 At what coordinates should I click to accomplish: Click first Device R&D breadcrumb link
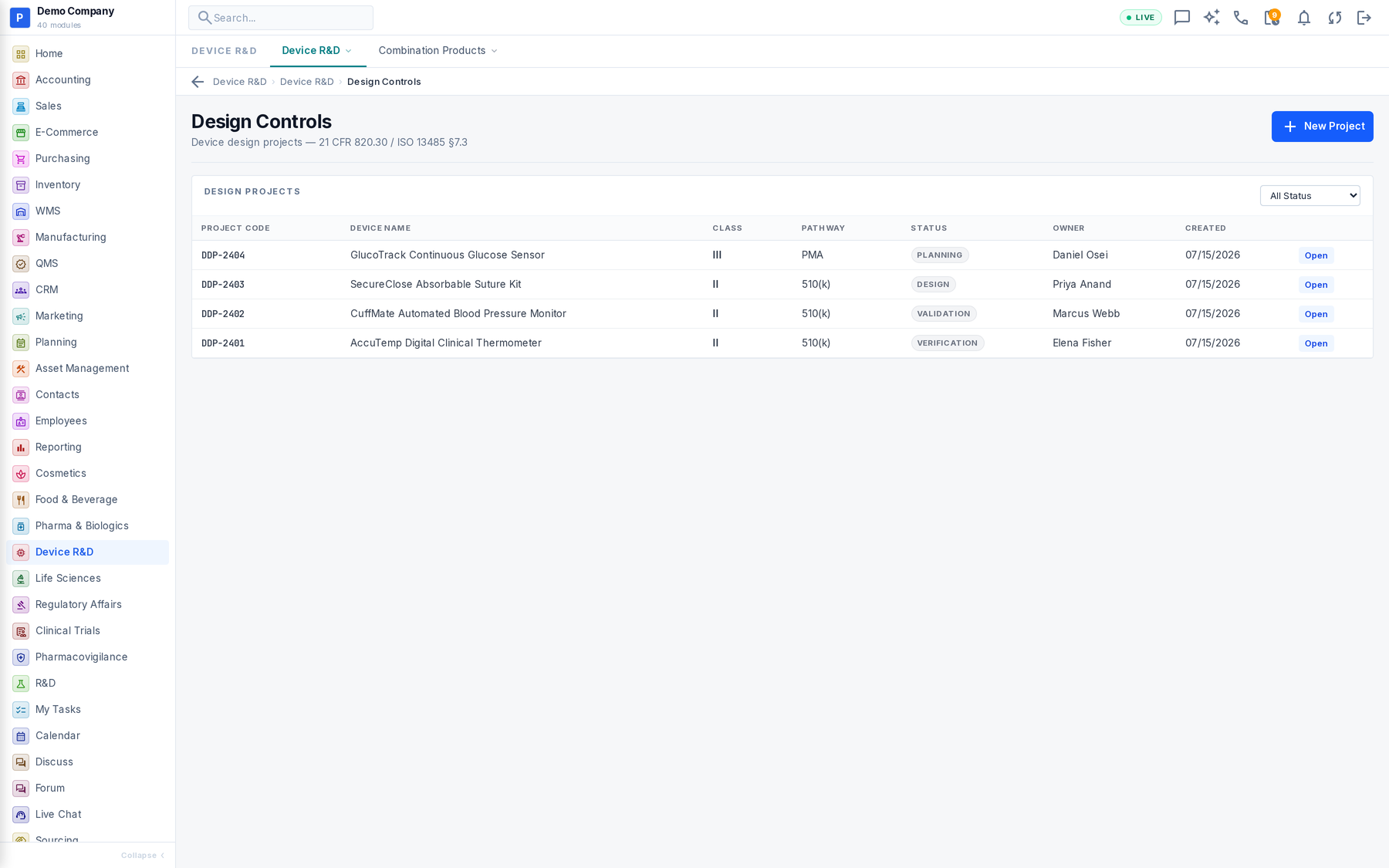[x=239, y=82]
